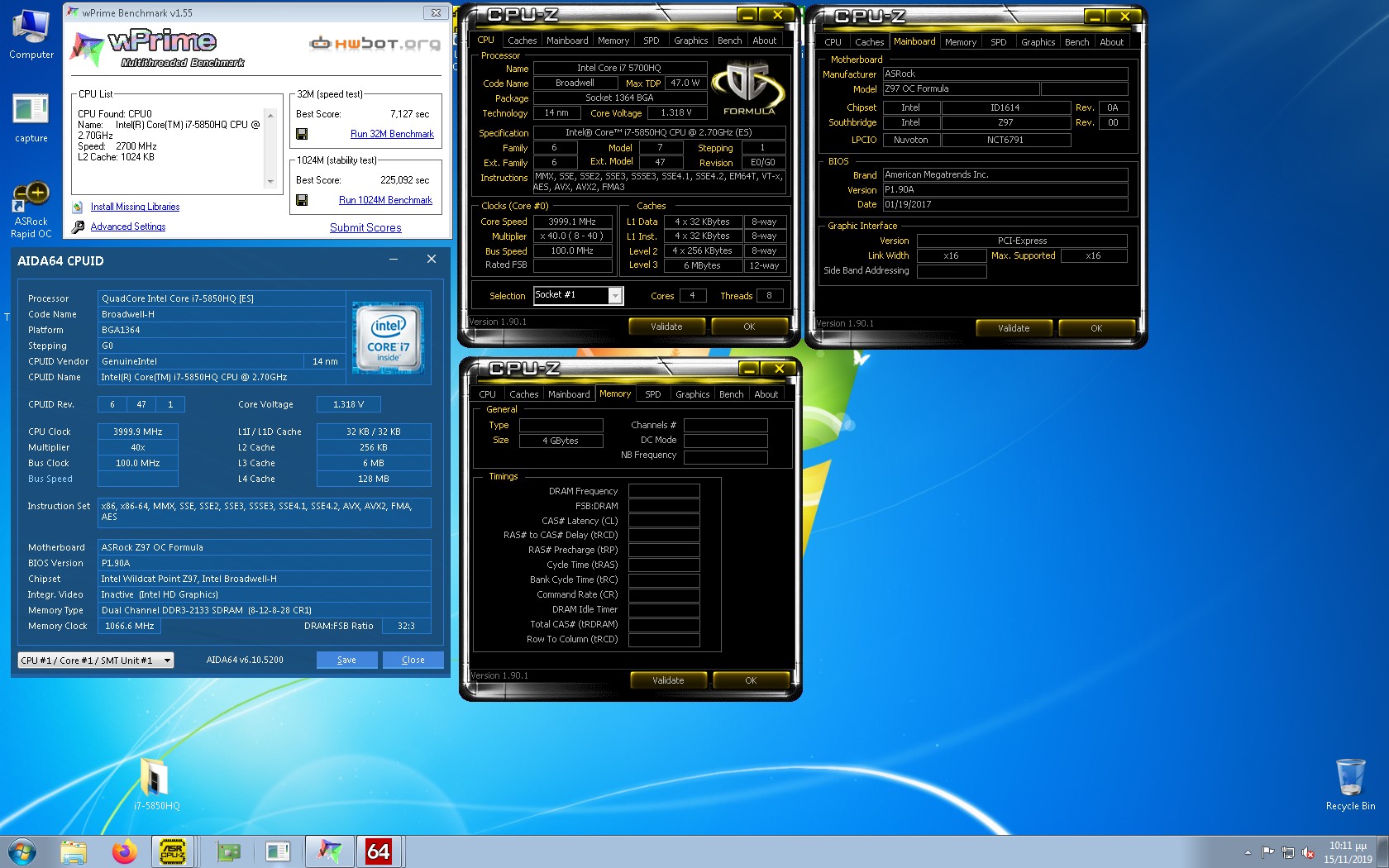Open File Explorer from taskbar
Screen dimensions: 1389x868
(74, 851)
